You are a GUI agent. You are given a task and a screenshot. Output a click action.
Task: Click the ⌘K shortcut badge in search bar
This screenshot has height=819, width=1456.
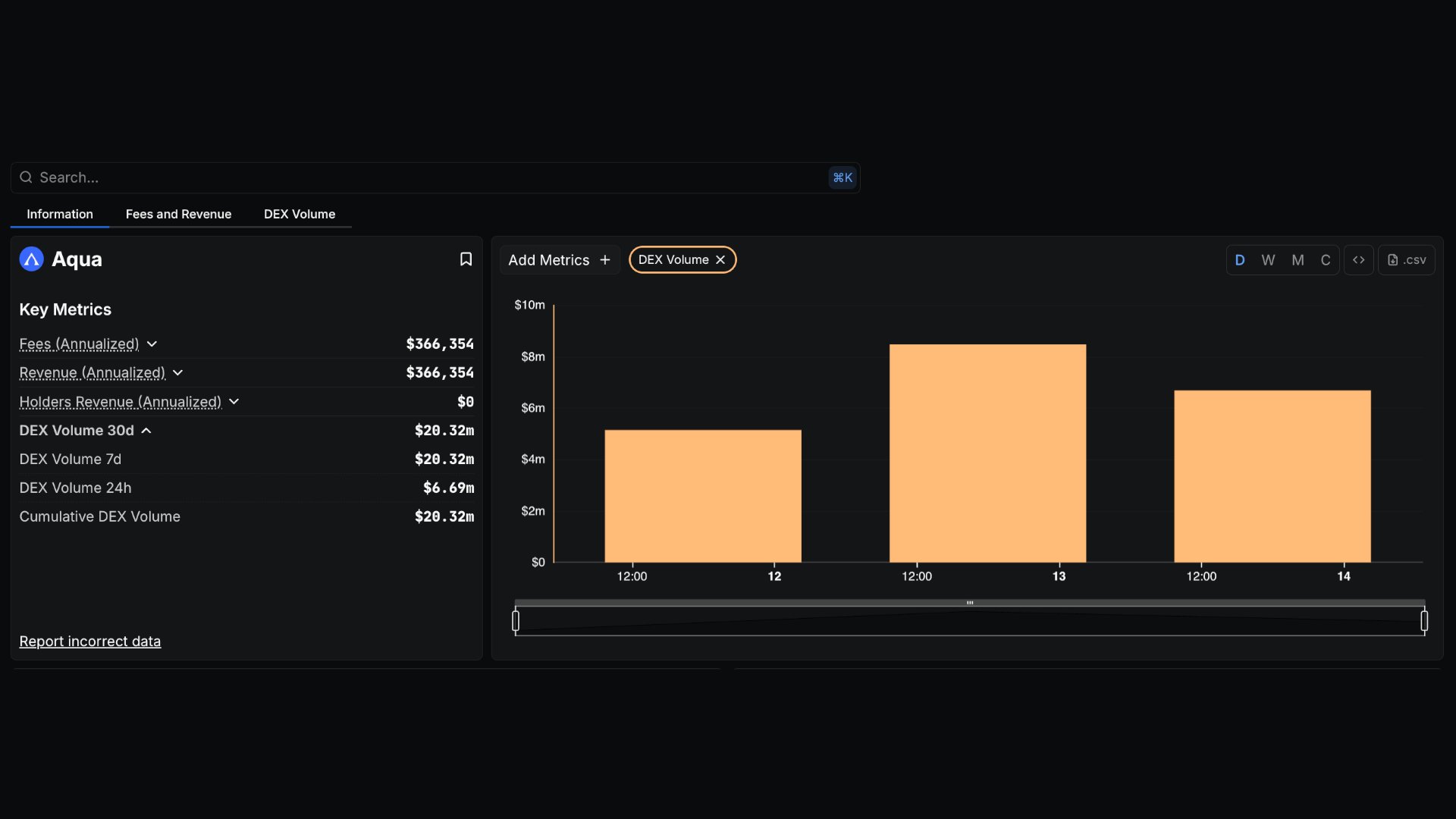(x=842, y=177)
